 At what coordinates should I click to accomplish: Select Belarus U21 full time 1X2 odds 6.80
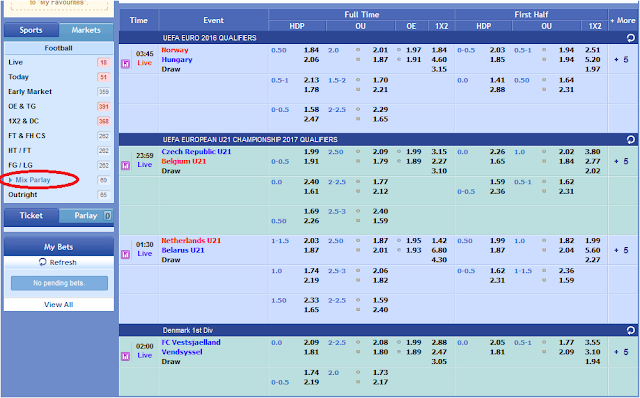(439, 250)
